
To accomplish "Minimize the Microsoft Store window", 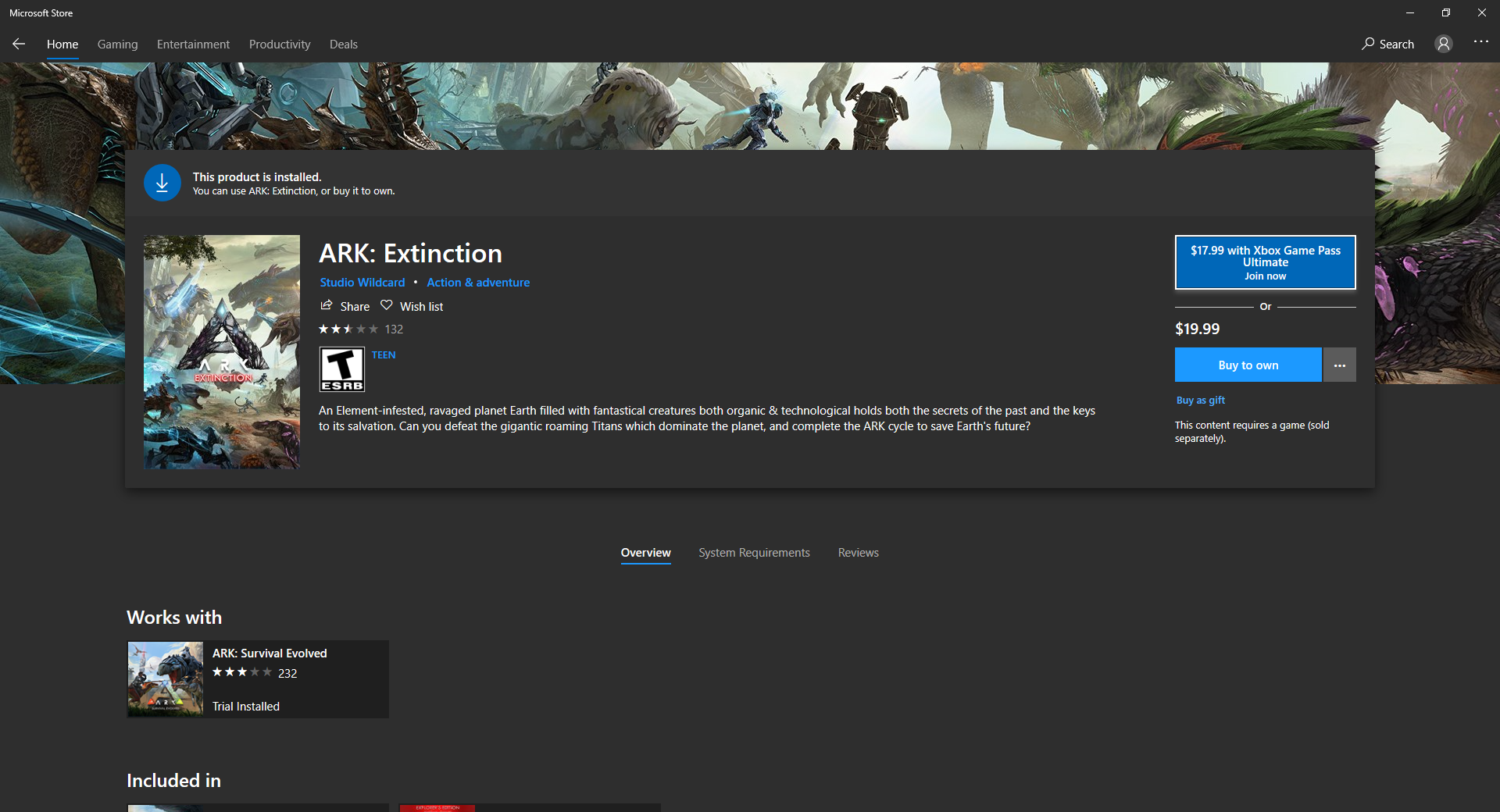I will pyautogui.click(x=1410, y=12).
